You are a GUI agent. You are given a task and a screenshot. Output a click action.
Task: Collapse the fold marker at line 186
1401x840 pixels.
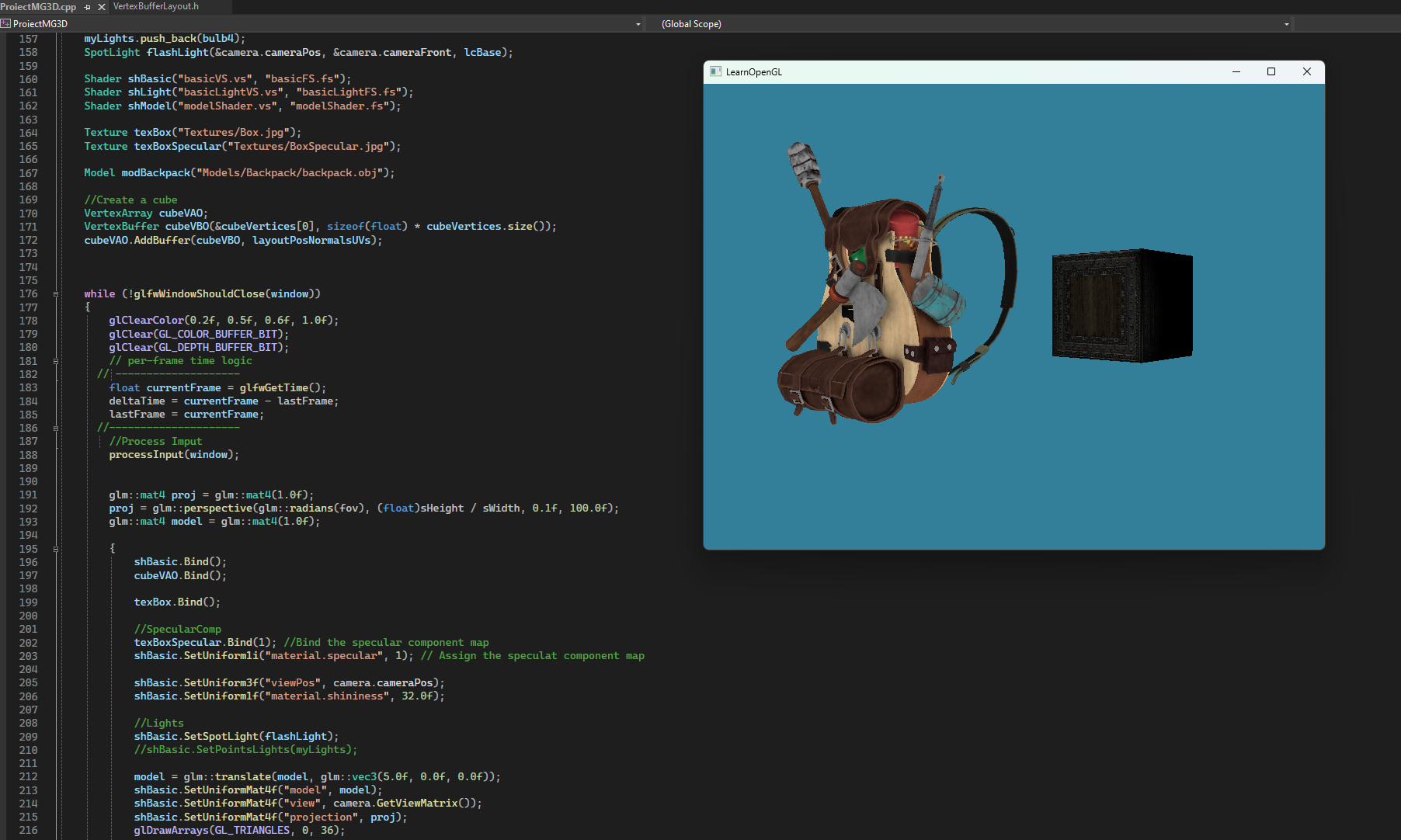(54, 428)
